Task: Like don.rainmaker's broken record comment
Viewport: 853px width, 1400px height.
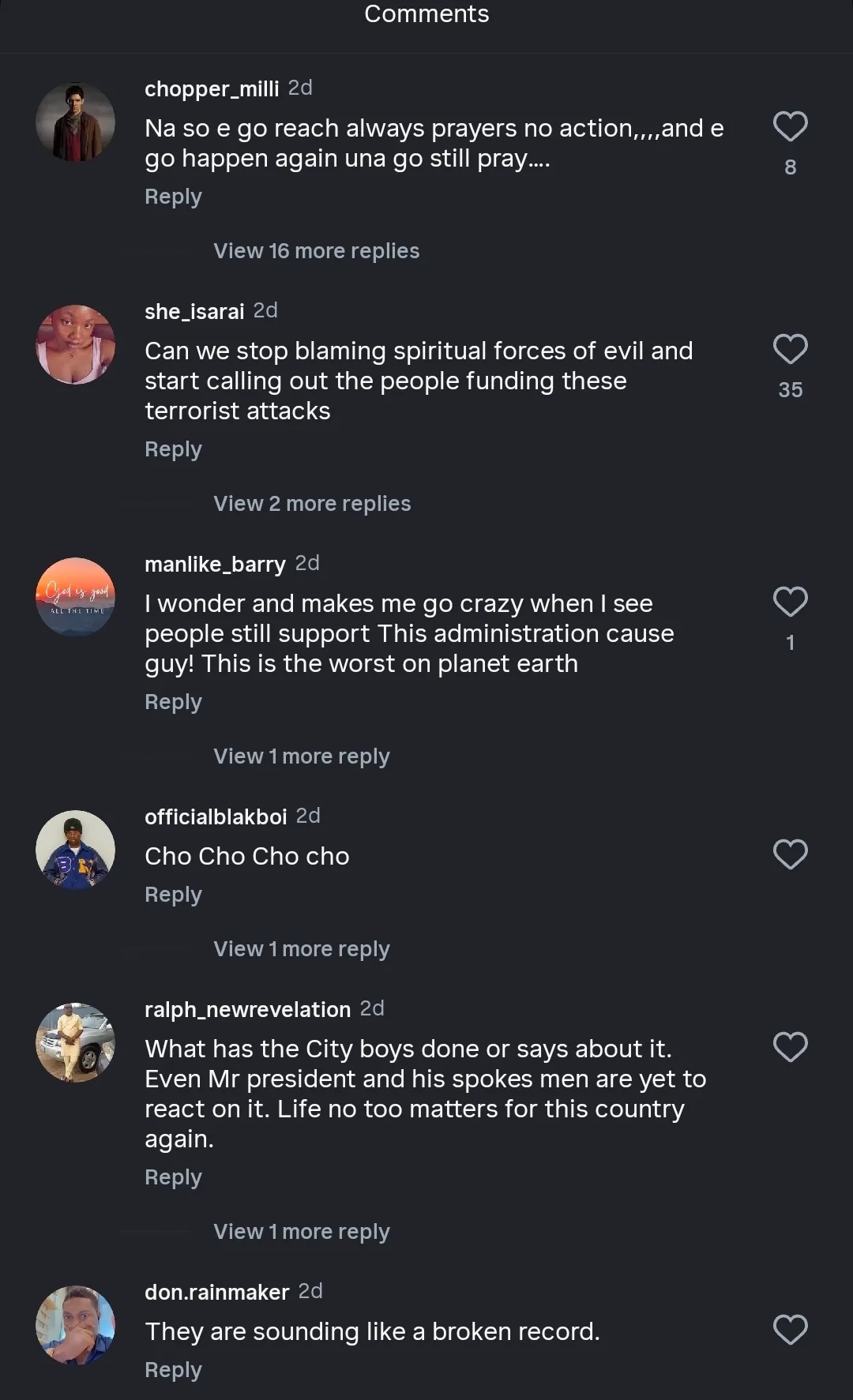Action: click(x=790, y=1331)
